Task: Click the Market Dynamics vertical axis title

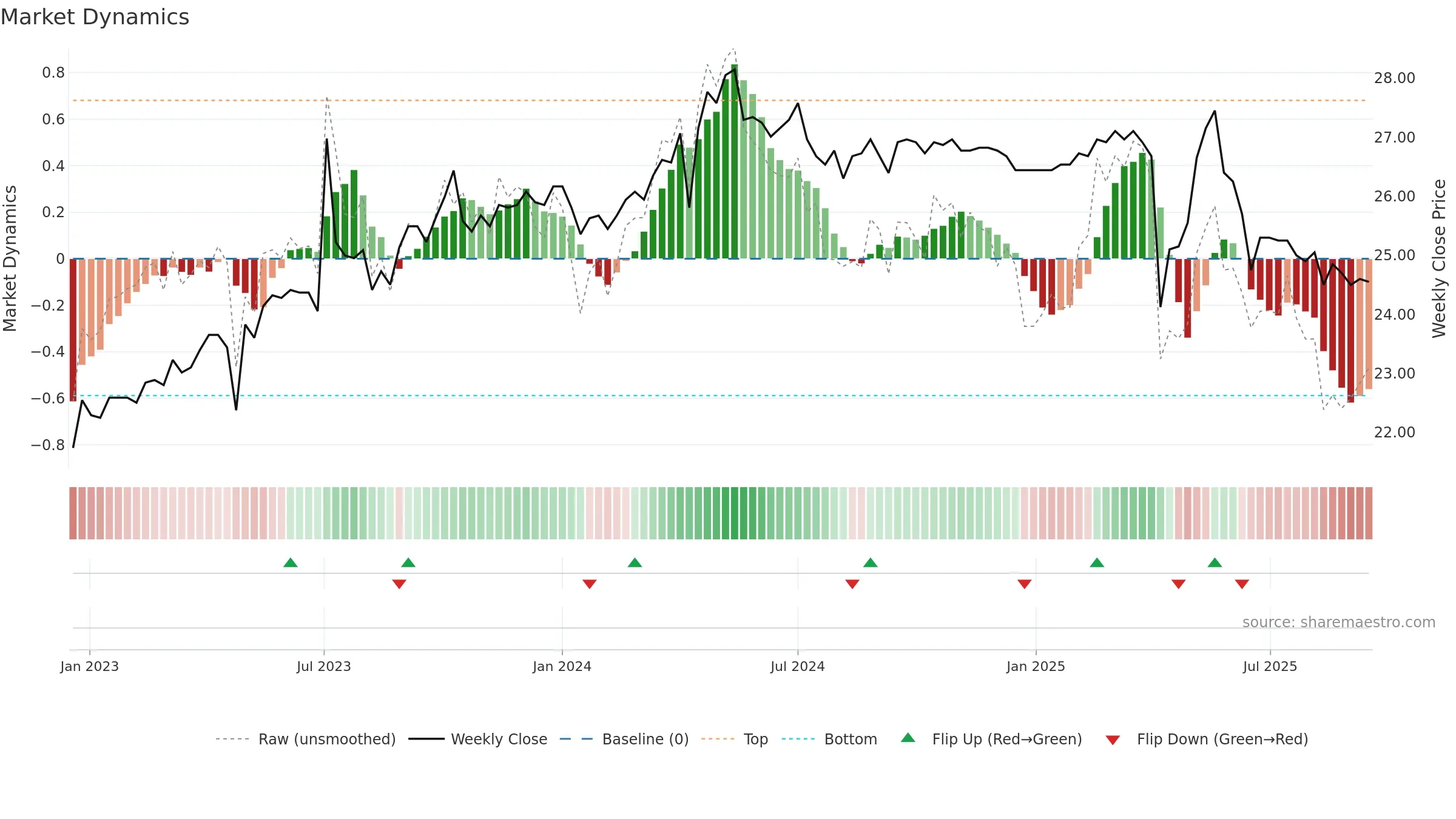Action: click(x=10, y=258)
